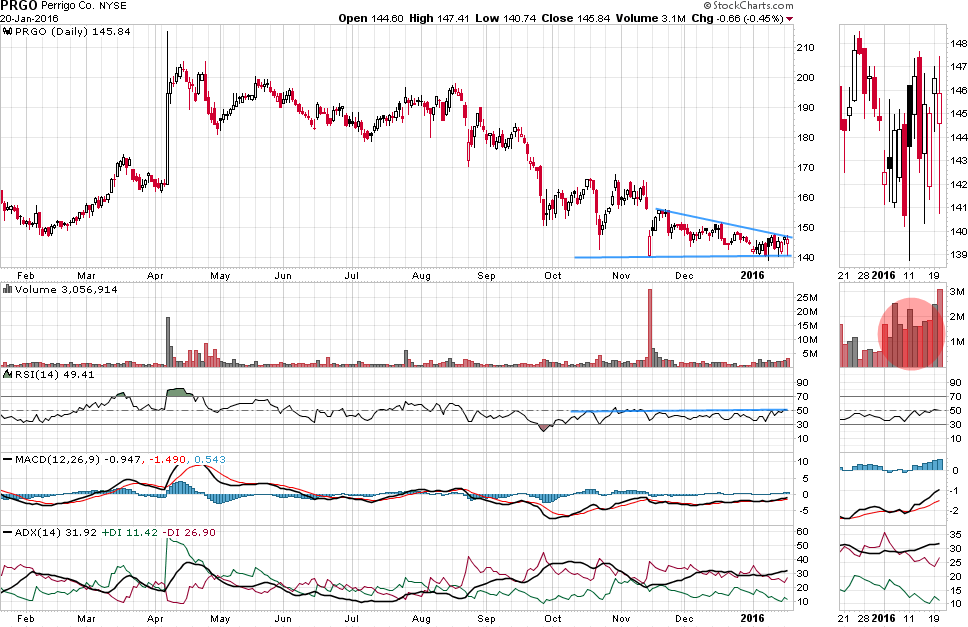Click the RSI(14) legend icon

(7, 375)
